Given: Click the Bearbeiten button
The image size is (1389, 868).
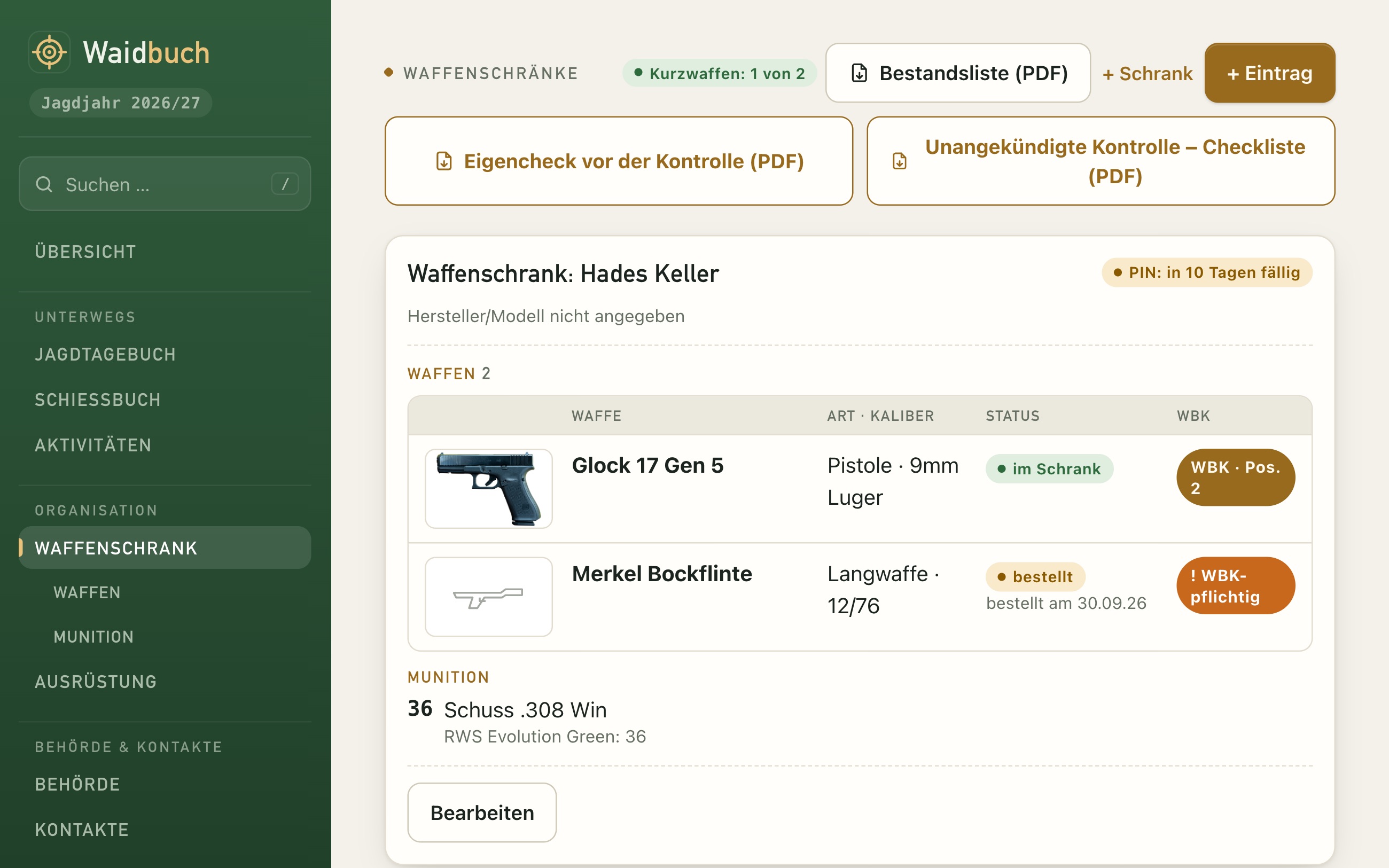Looking at the screenshot, I should [x=482, y=812].
